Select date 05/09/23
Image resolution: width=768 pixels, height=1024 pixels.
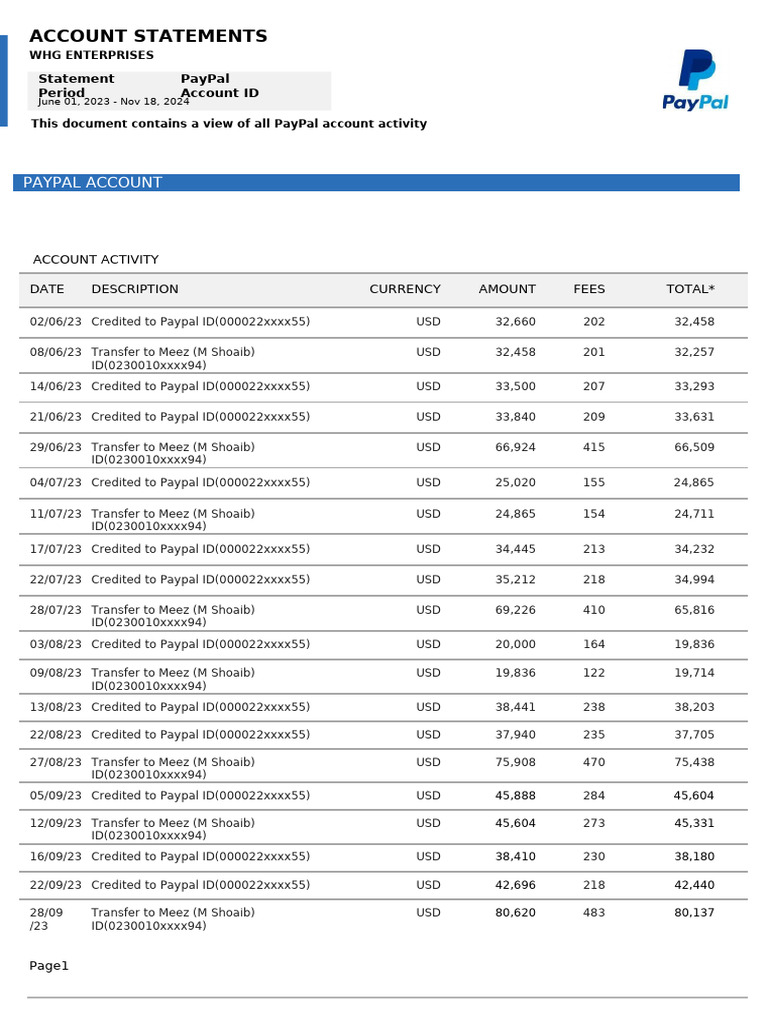coord(56,795)
